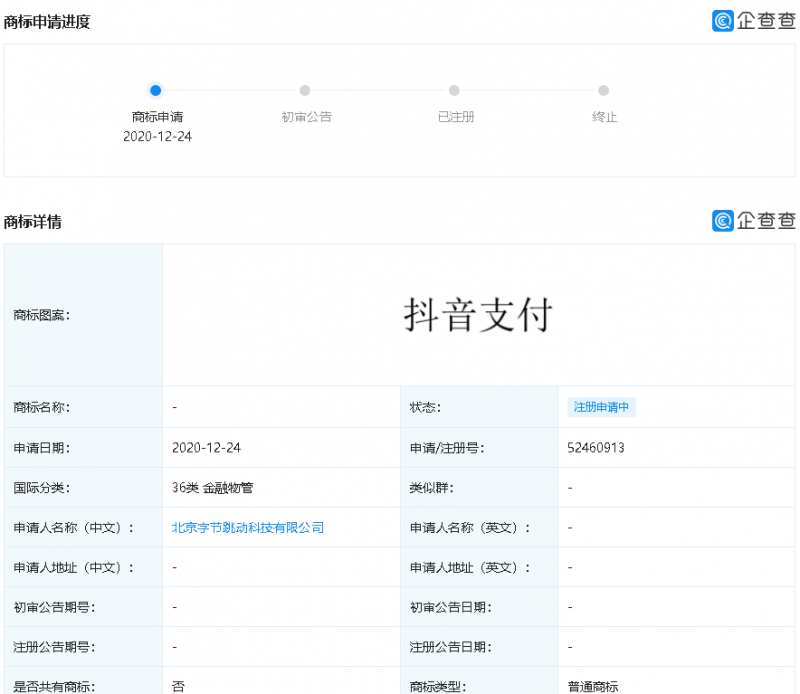Click the 否 value for 是否共有商标
Image resolution: width=800 pixels, height=694 pixels.
tap(178, 687)
